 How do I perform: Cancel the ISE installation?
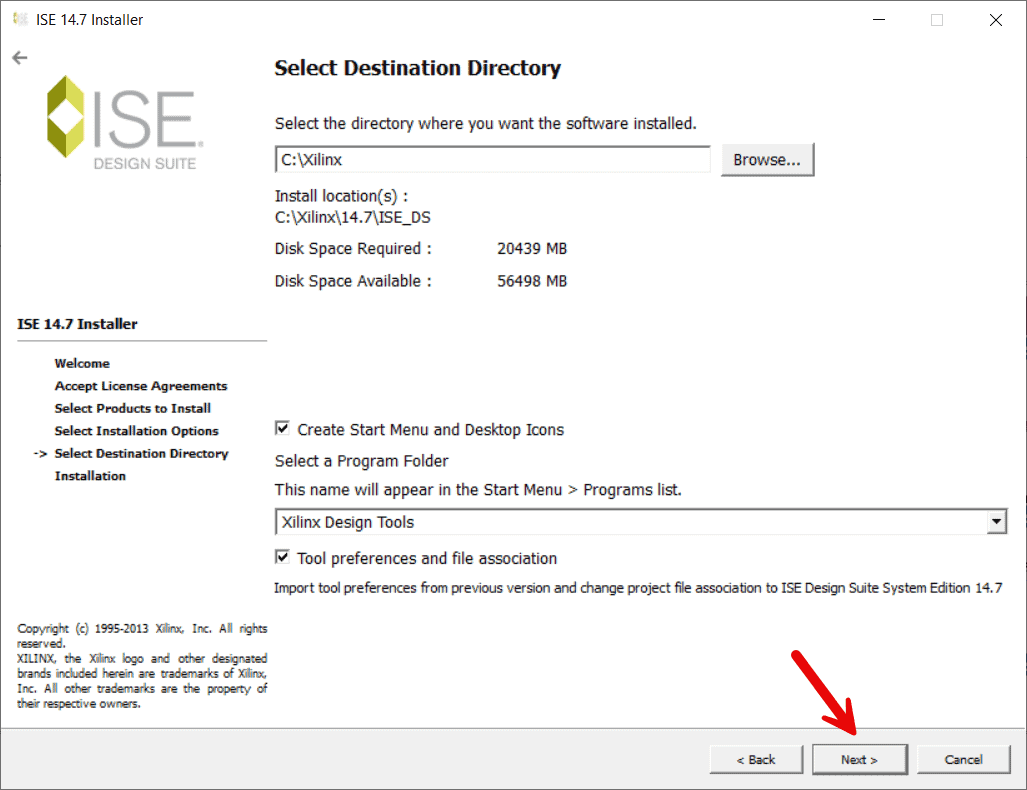pos(962,759)
